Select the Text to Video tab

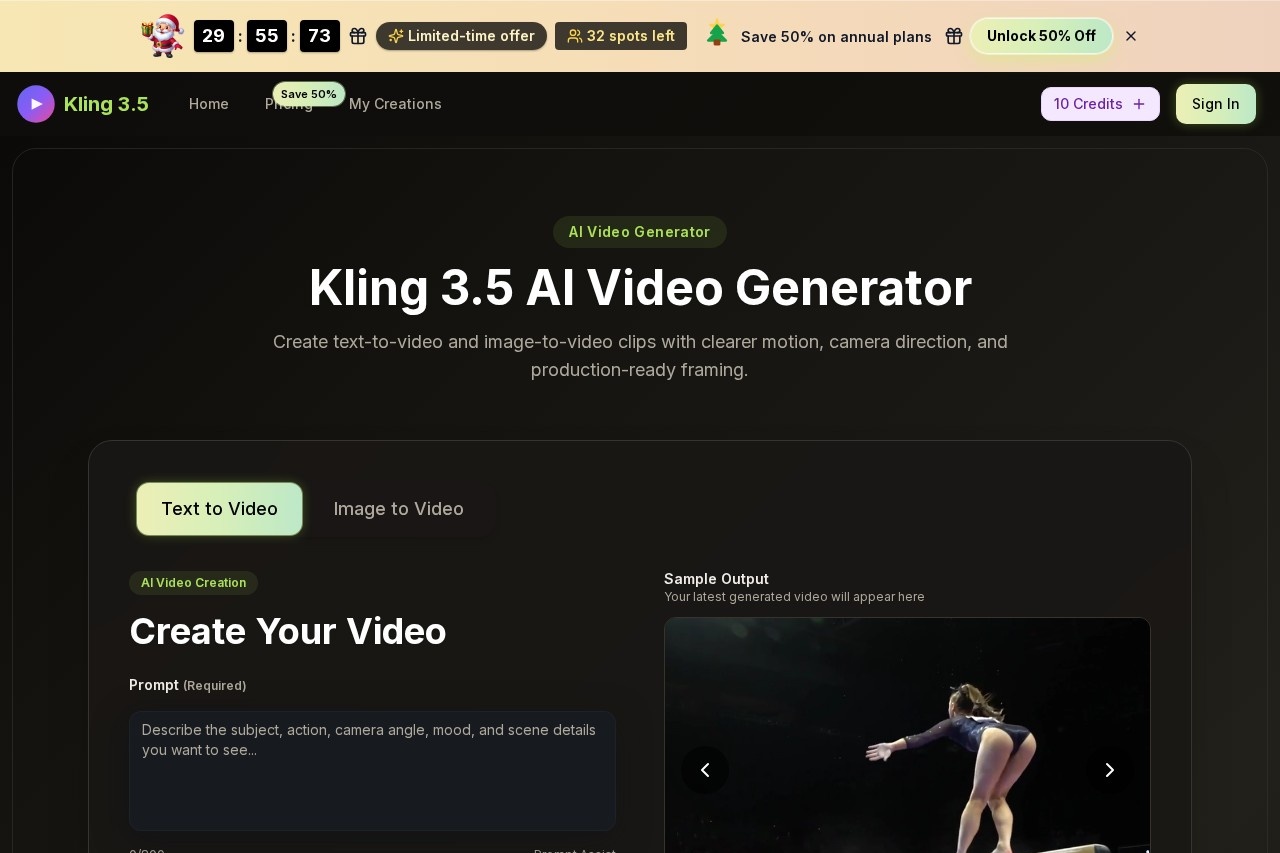point(219,509)
